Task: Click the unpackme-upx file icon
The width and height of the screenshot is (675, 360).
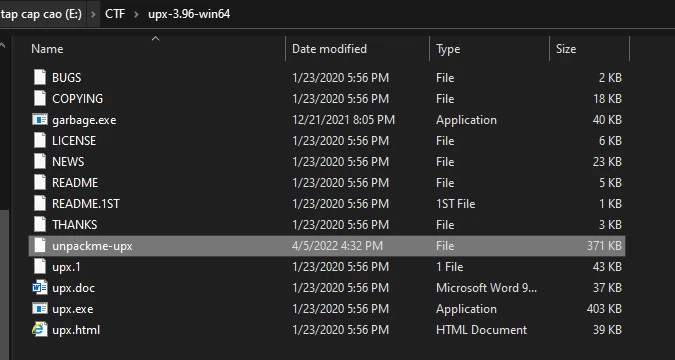Action: [x=40, y=246]
